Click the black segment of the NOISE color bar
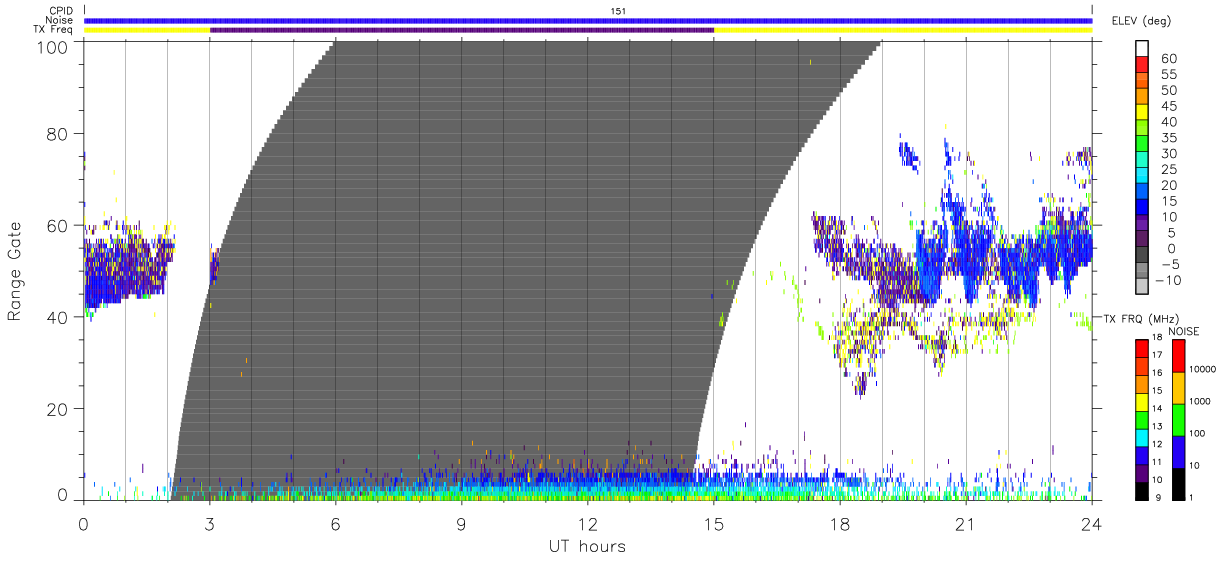Image resolution: width=1228 pixels, height=567 pixels. 1179,483
